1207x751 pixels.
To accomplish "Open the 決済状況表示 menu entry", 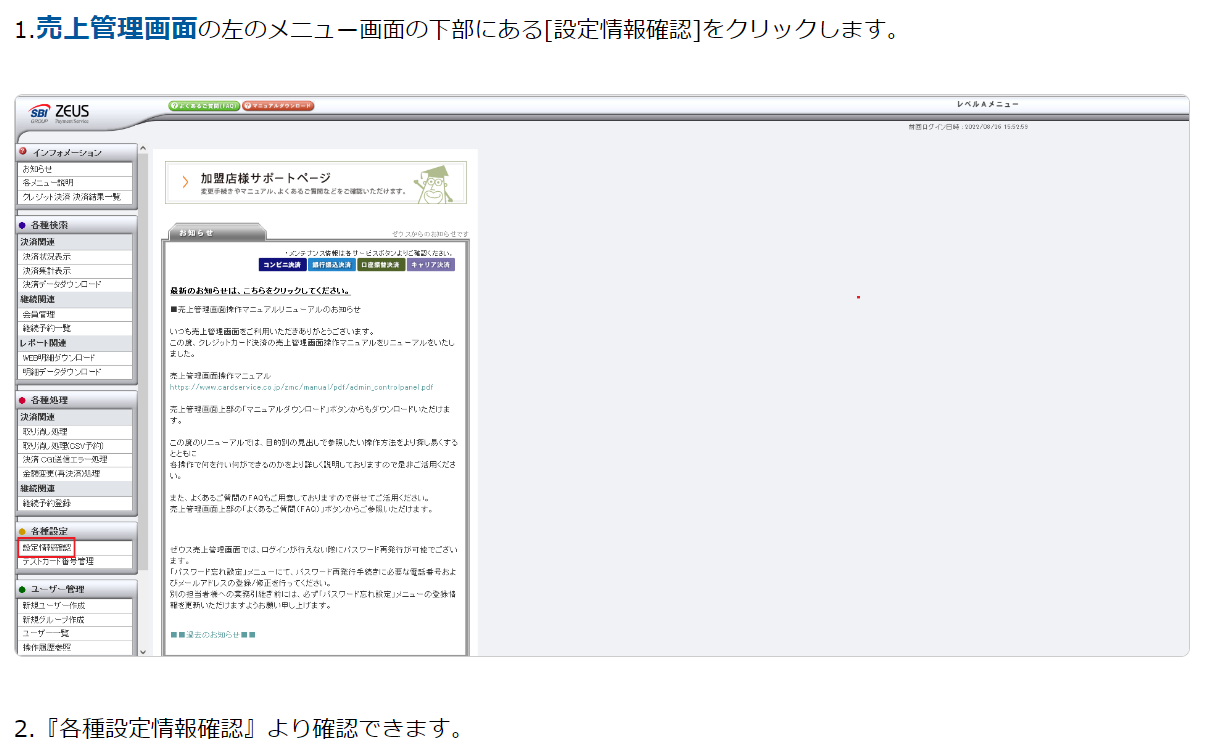I will click(x=47, y=257).
